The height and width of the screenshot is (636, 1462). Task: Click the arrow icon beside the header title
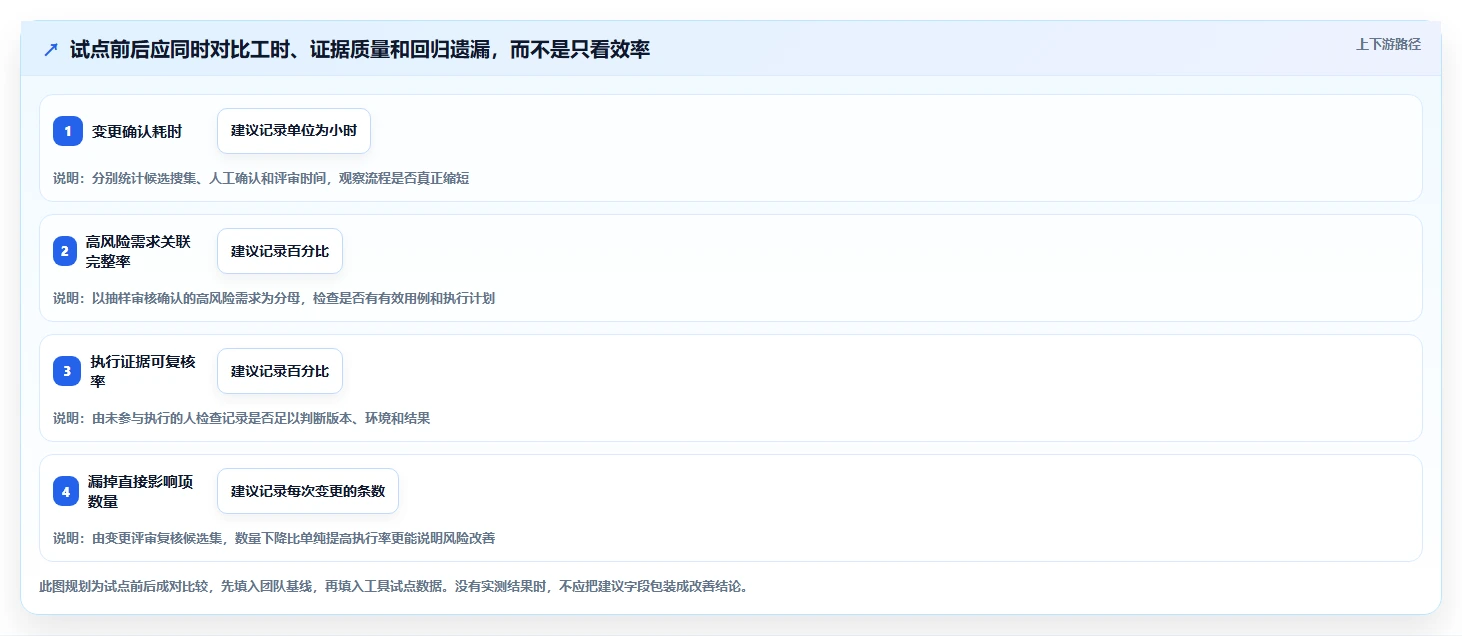pyautogui.click(x=51, y=50)
